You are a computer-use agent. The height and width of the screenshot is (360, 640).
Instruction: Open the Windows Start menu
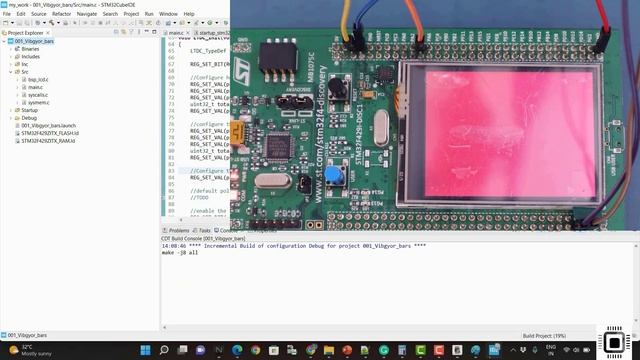145,350
